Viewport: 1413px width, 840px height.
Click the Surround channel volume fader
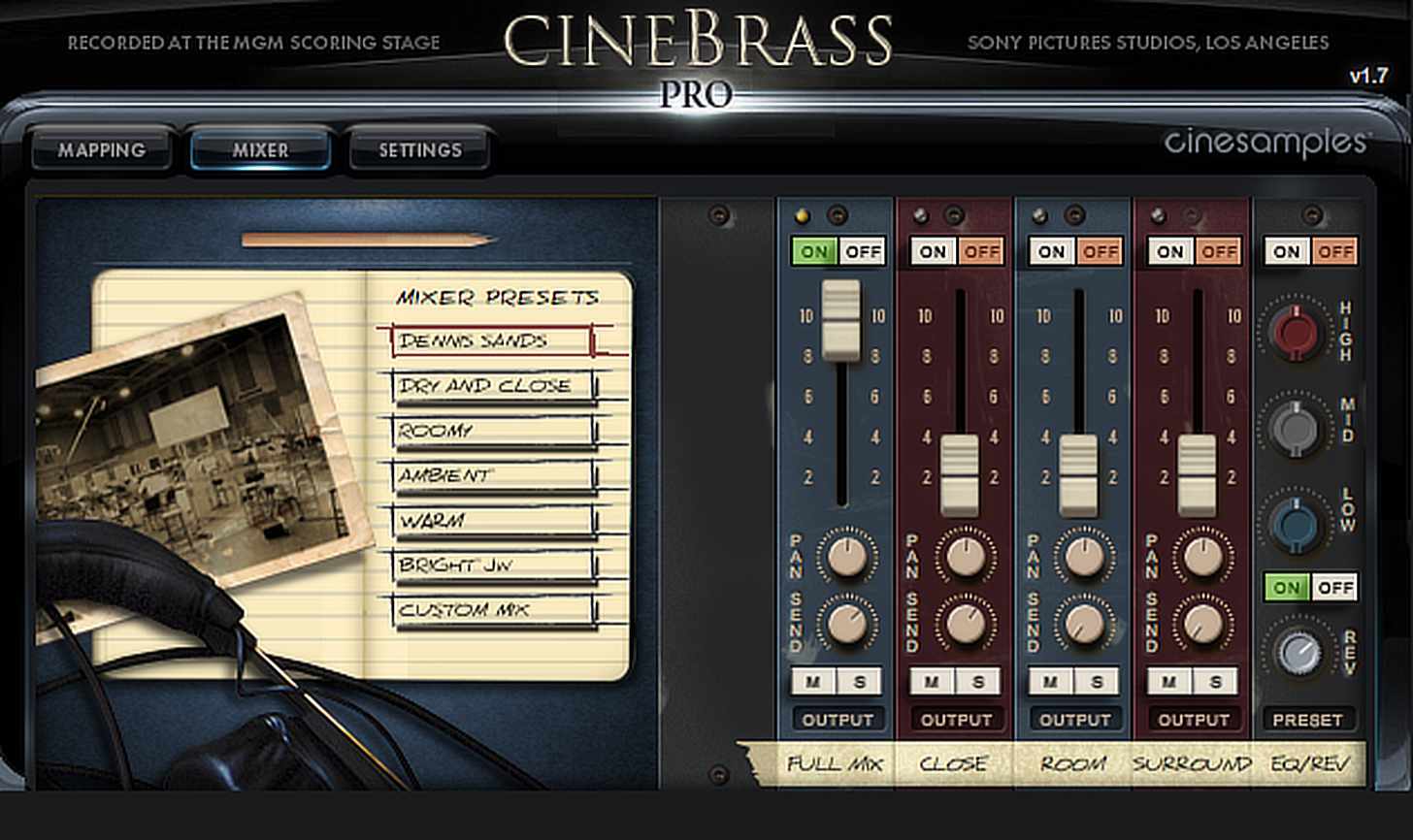(1197, 475)
